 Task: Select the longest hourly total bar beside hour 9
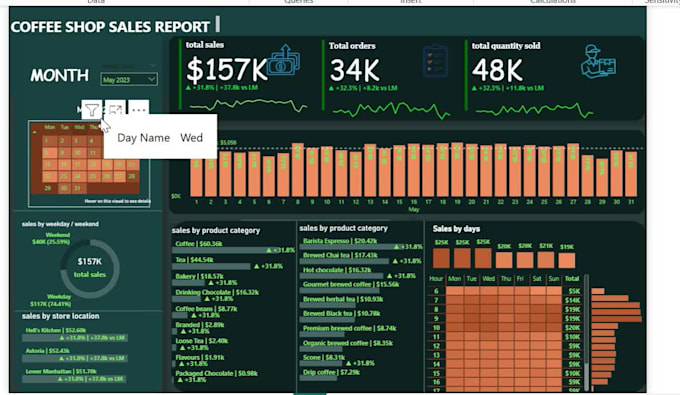(x=616, y=319)
